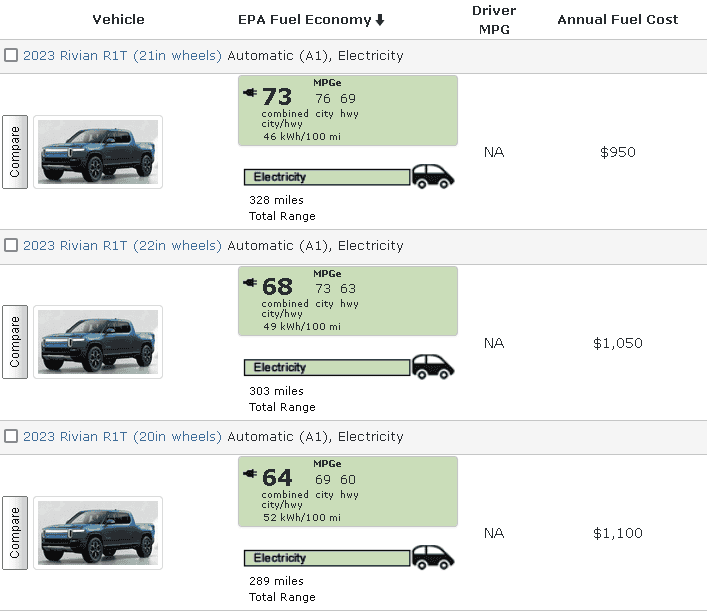Click the car icon for 303 miles range
The width and height of the screenshot is (725, 614).
[x=433, y=367]
